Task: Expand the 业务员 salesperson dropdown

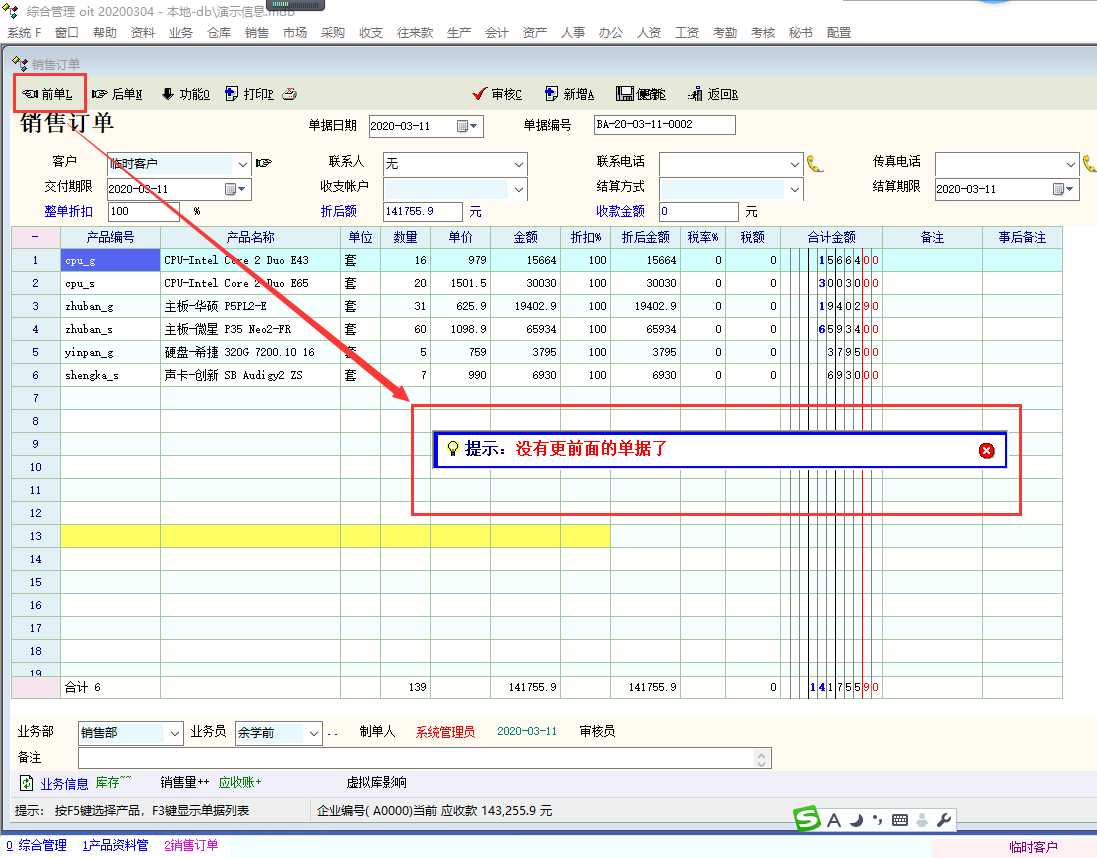Action: pyautogui.click(x=314, y=733)
